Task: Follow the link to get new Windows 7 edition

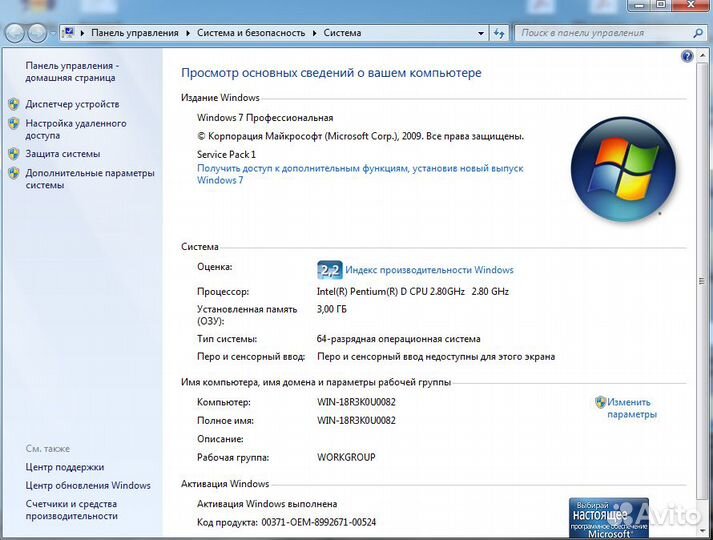Action: coord(360,174)
